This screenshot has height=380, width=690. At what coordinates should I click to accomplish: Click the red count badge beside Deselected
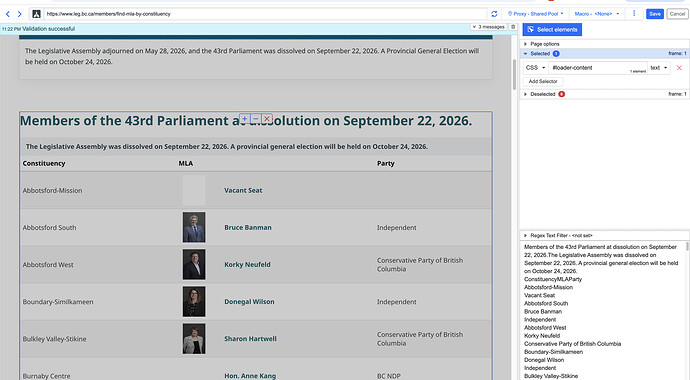click(562, 94)
